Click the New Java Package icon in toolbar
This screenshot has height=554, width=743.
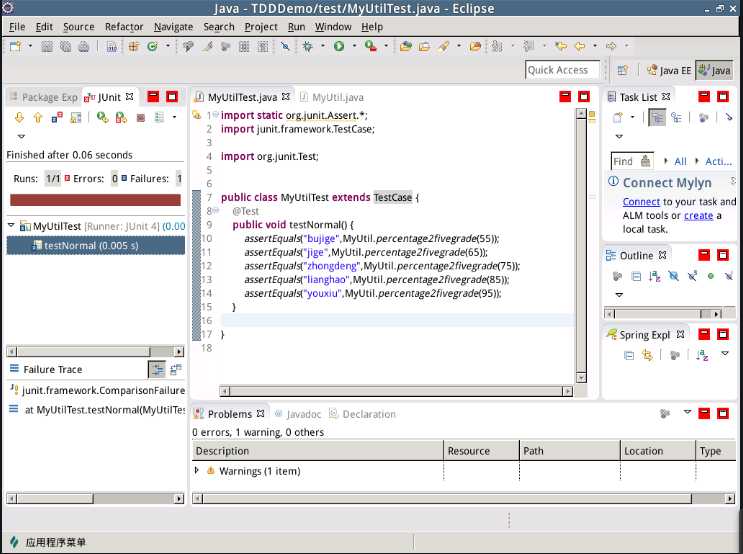point(134,46)
